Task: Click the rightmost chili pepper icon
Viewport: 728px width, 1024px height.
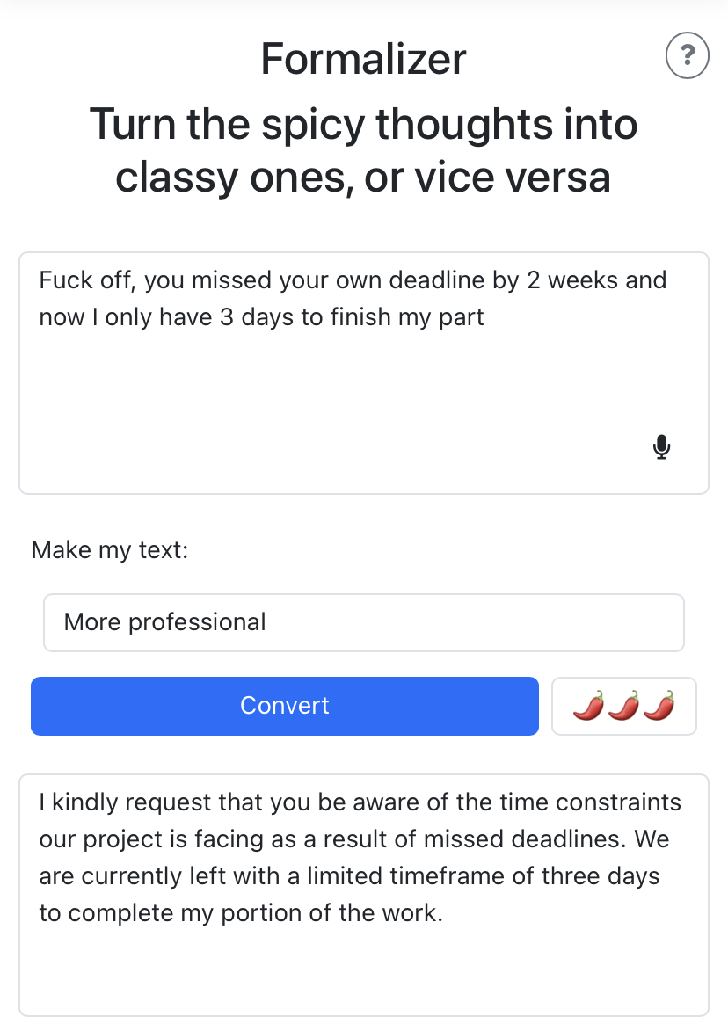Action: (x=659, y=706)
